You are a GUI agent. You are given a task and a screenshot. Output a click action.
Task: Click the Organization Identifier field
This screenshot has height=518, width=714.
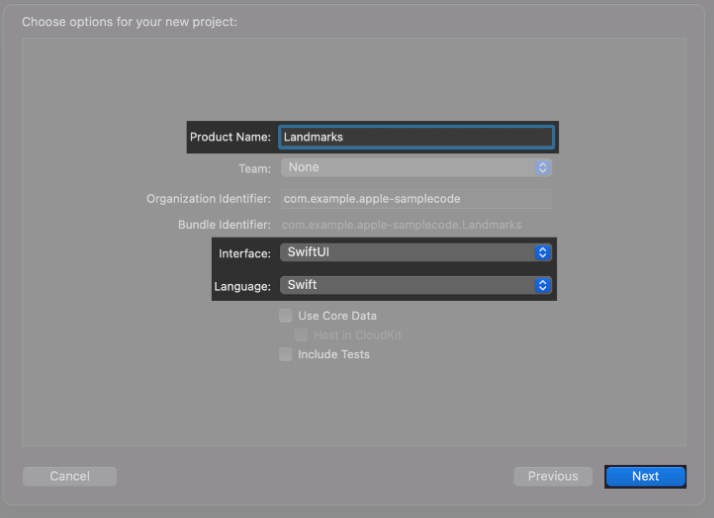[416, 199]
